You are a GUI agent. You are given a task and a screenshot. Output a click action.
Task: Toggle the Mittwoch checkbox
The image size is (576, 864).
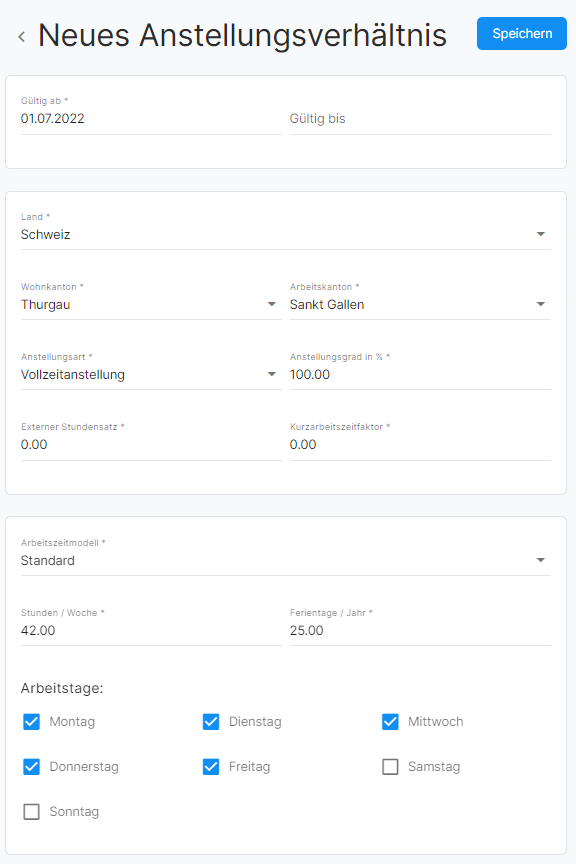tap(390, 722)
